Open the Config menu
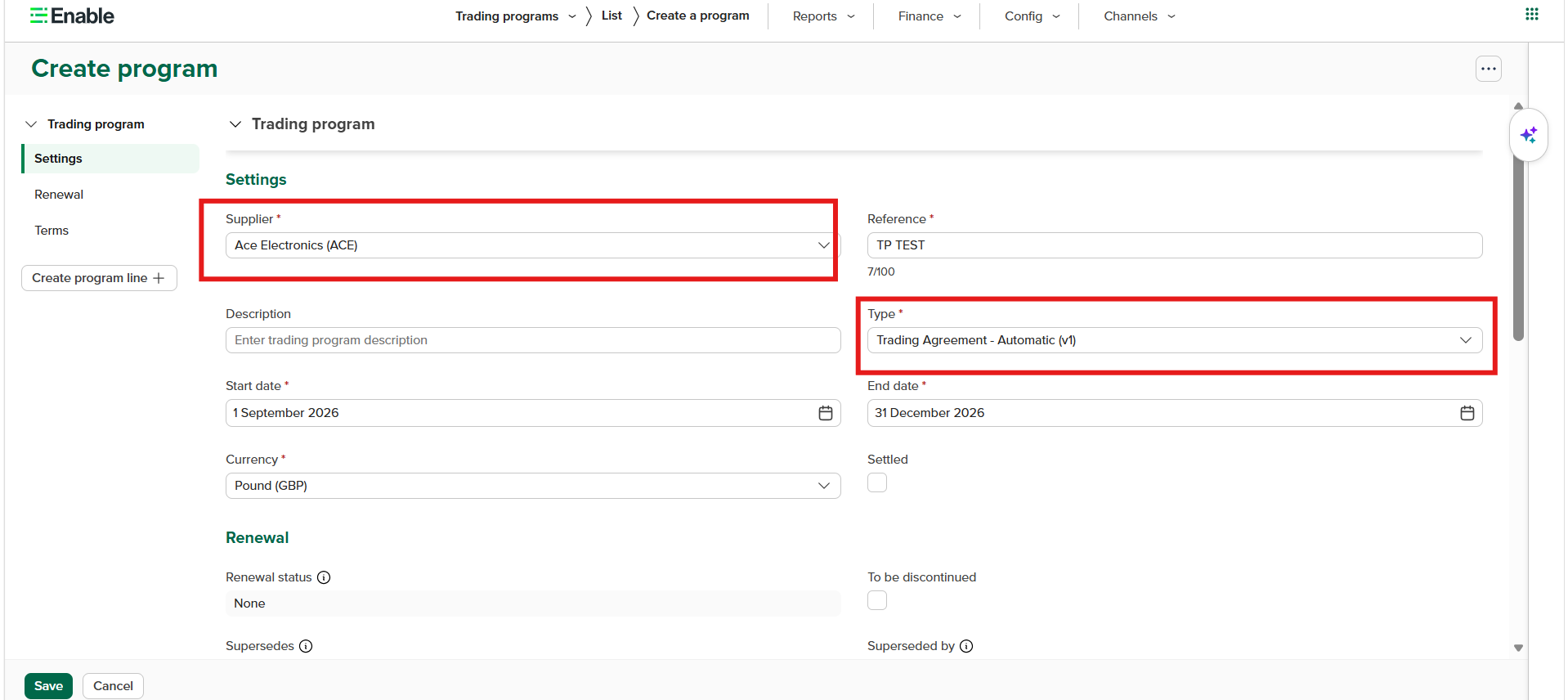The image size is (1568, 700). click(x=1032, y=16)
